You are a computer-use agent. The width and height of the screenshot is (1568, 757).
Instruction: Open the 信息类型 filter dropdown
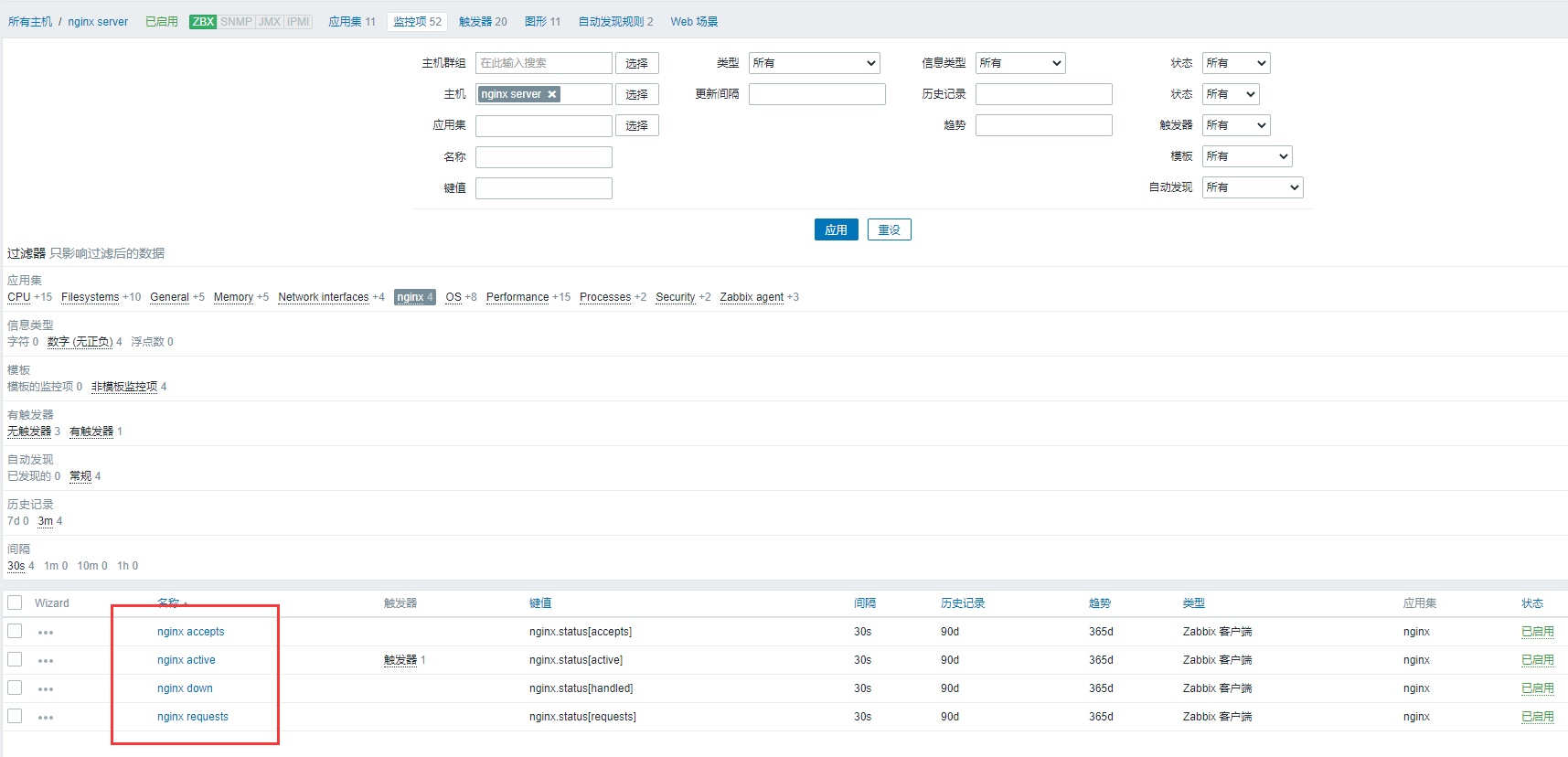pos(1020,63)
